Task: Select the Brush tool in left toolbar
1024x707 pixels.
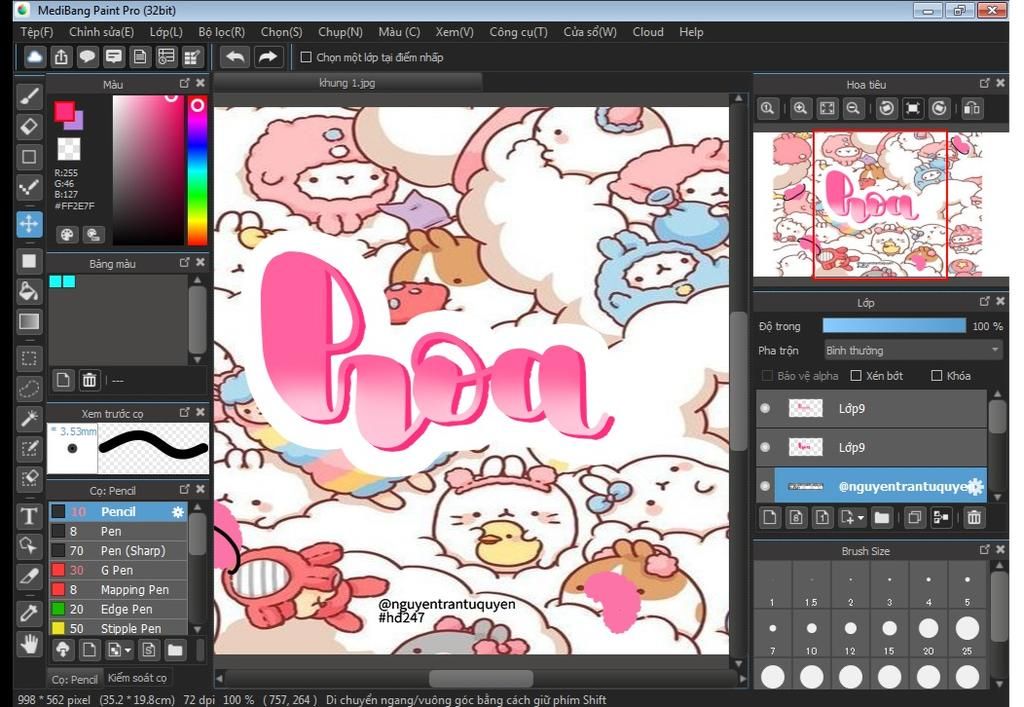Action: 29,97
